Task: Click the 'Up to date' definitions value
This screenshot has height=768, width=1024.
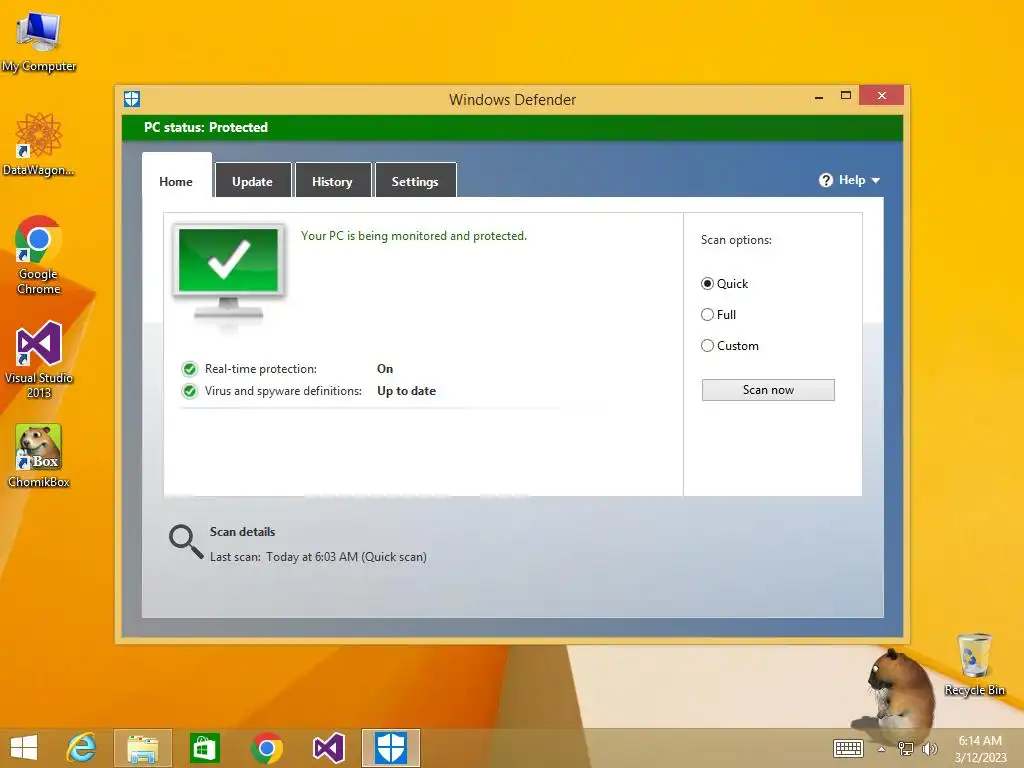Action: pyautogui.click(x=406, y=391)
